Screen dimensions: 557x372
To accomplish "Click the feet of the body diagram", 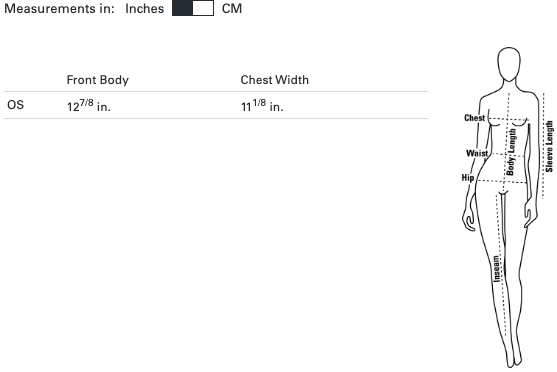I will [514, 357].
